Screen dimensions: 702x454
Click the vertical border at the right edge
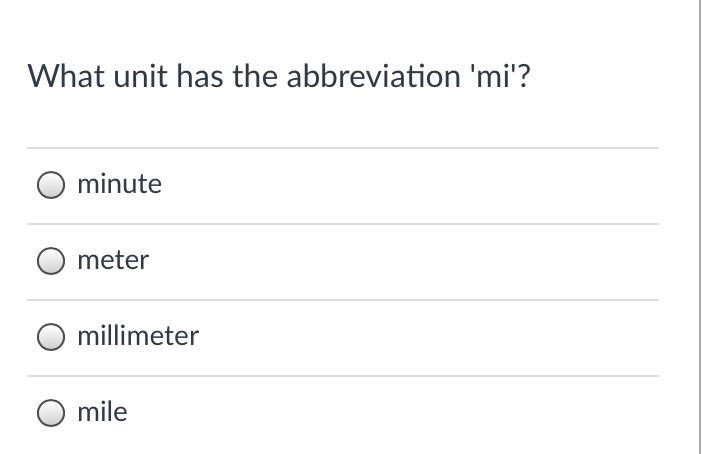(x=696, y=227)
